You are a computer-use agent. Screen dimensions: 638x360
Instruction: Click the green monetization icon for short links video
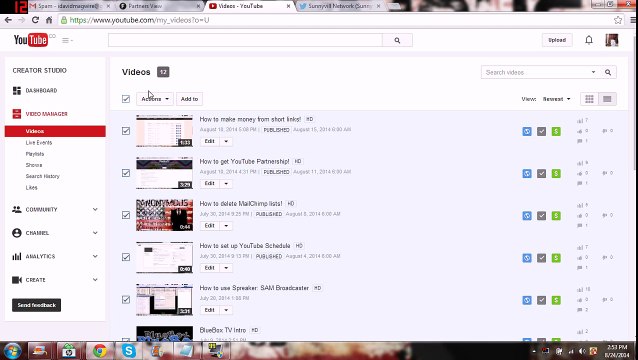[x=556, y=131]
